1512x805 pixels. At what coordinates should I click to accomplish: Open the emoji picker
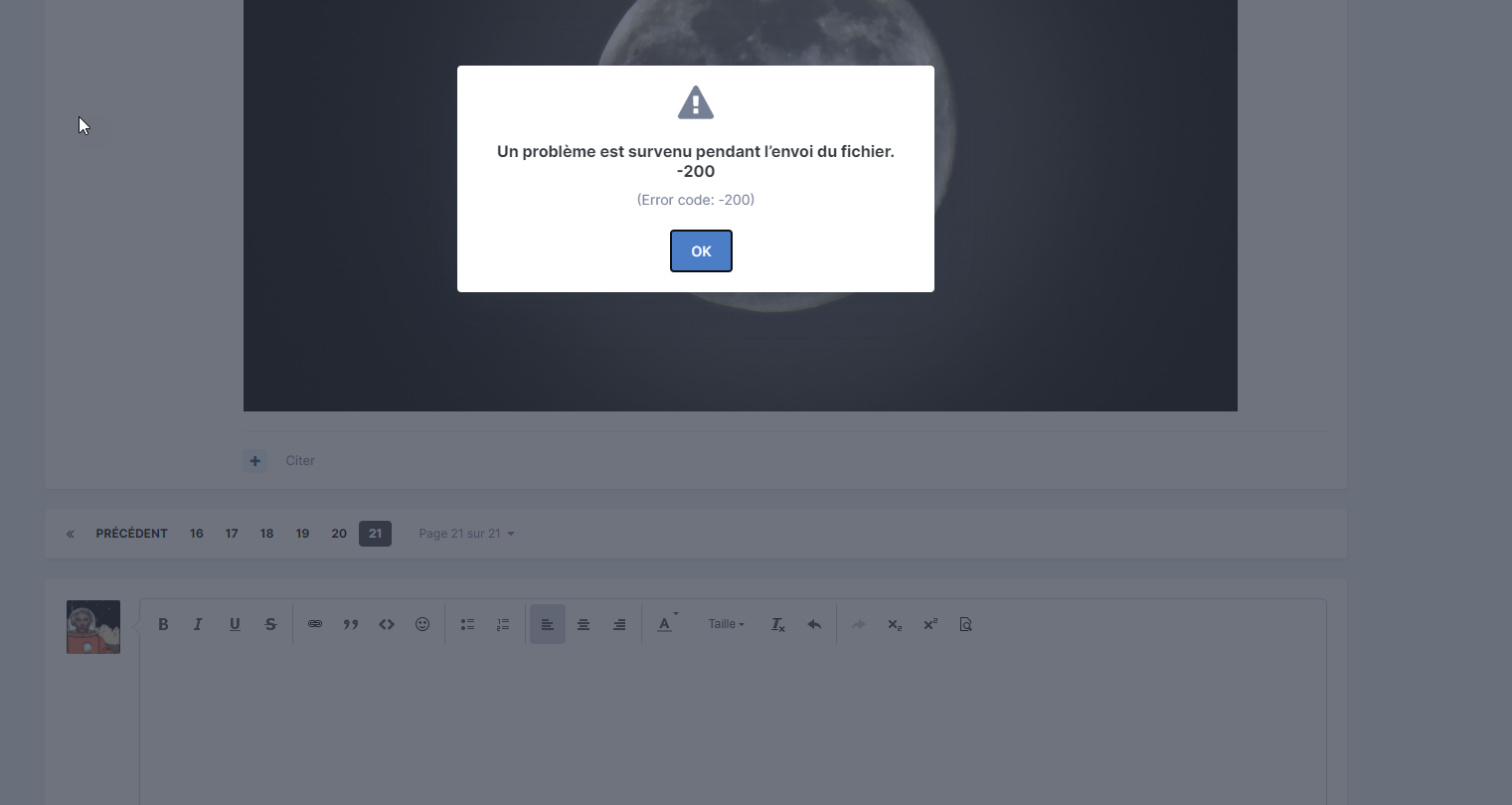[x=422, y=624]
